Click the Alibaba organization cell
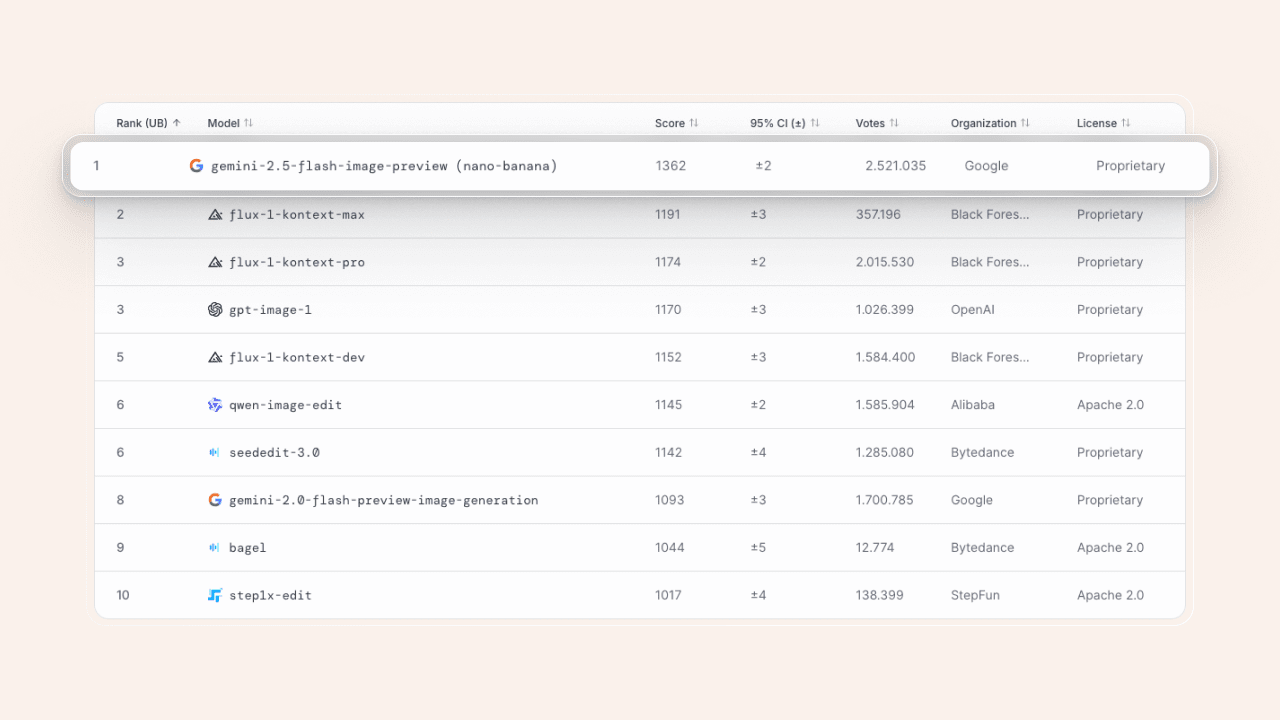 973,405
